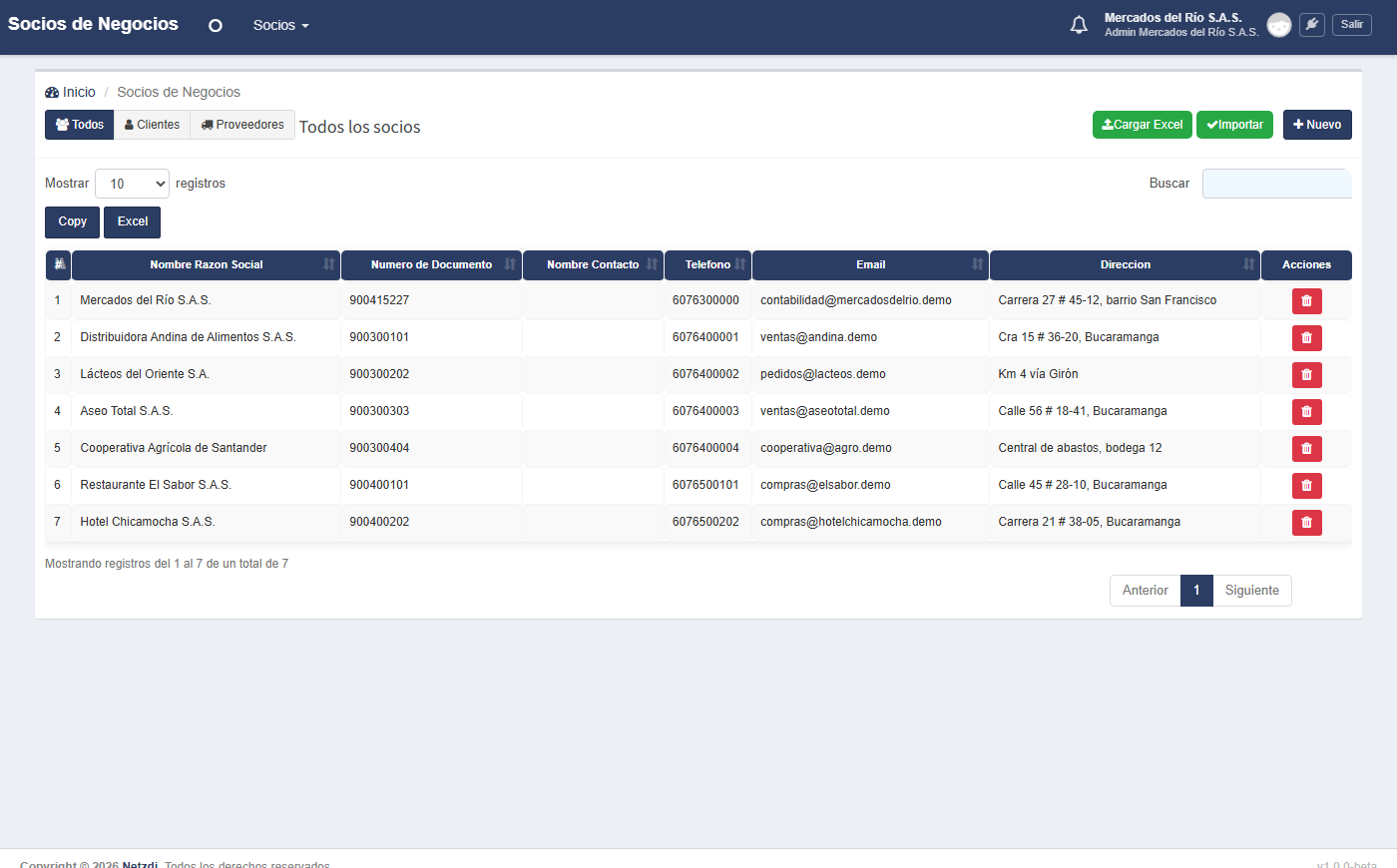Show only Clientes partners
The width and height of the screenshot is (1397, 868).
pos(153,125)
